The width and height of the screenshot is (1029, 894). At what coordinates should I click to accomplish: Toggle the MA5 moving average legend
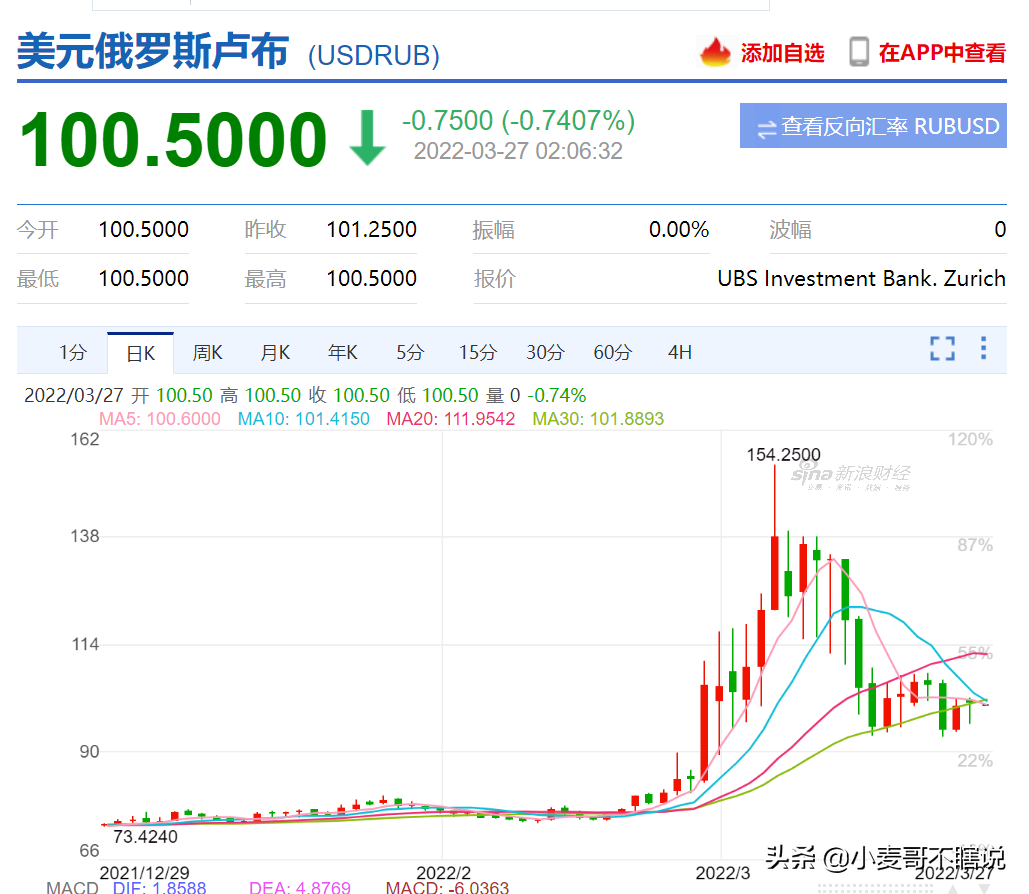click(x=159, y=419)
